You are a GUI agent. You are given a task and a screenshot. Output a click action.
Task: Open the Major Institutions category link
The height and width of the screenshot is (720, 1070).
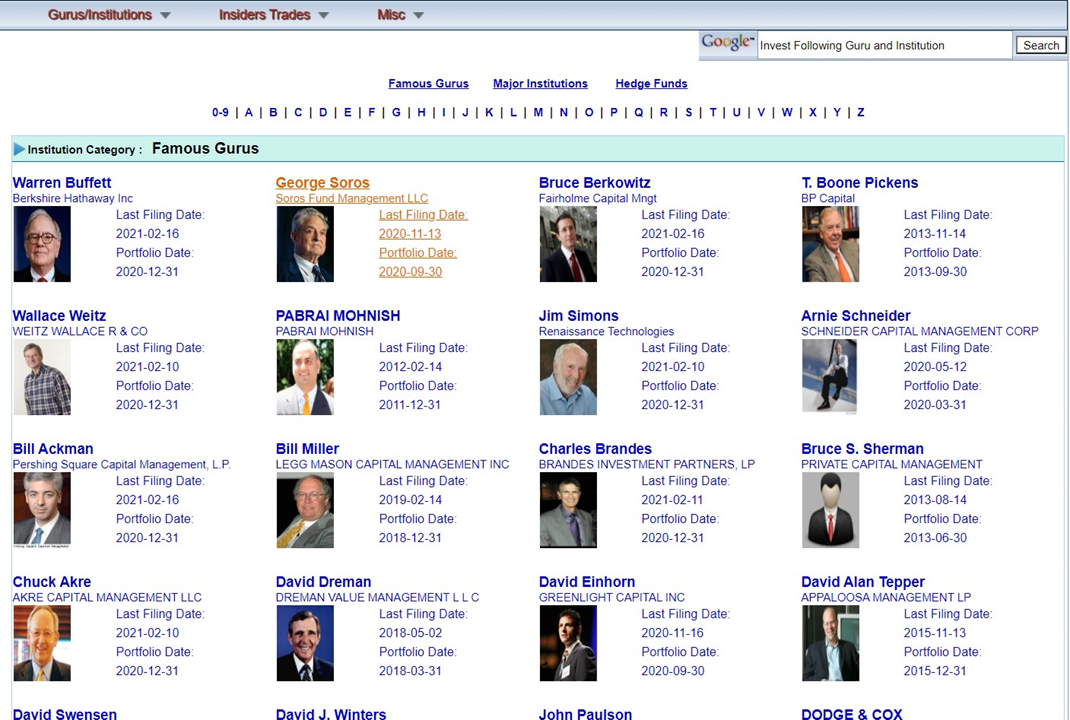pyautogui.click(x=540, y=83)
